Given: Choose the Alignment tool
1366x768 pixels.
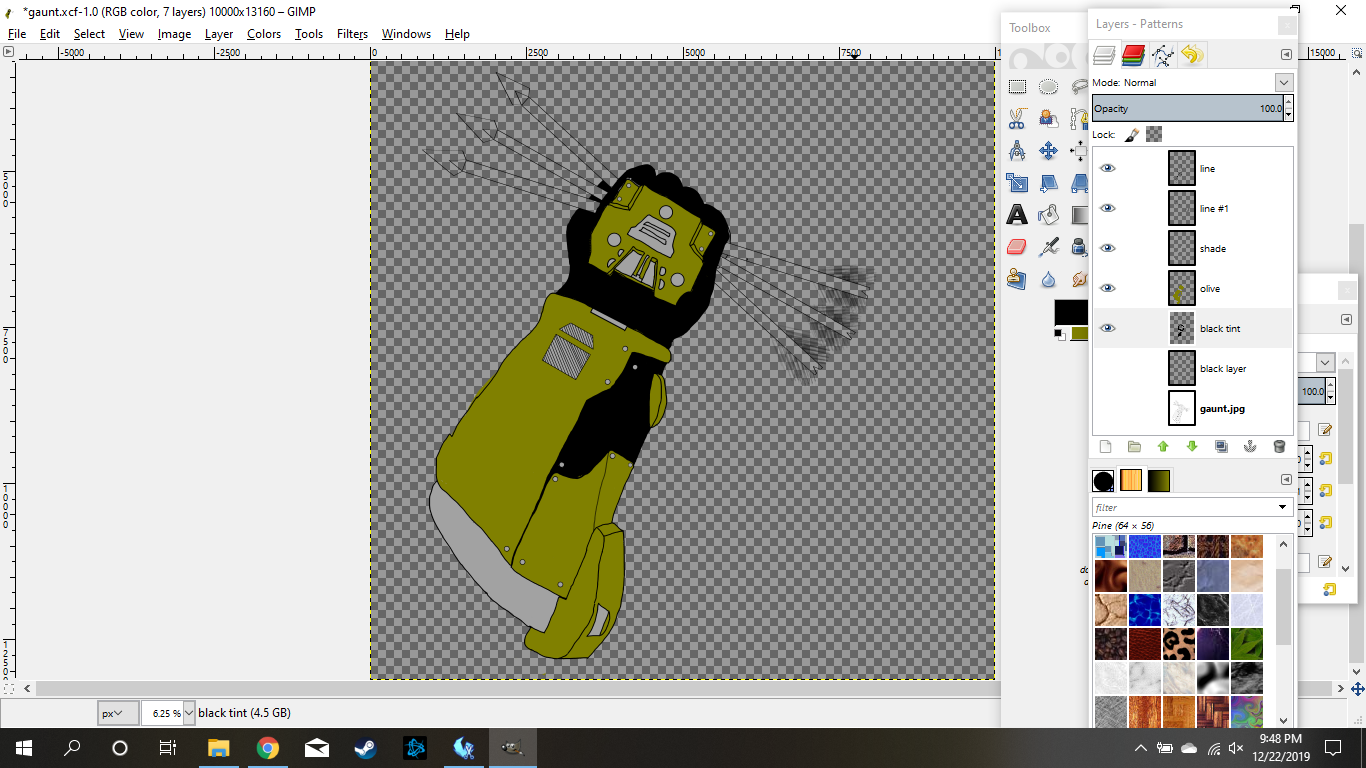Looking at the screenshot, I should click(x=1079, y=151).
